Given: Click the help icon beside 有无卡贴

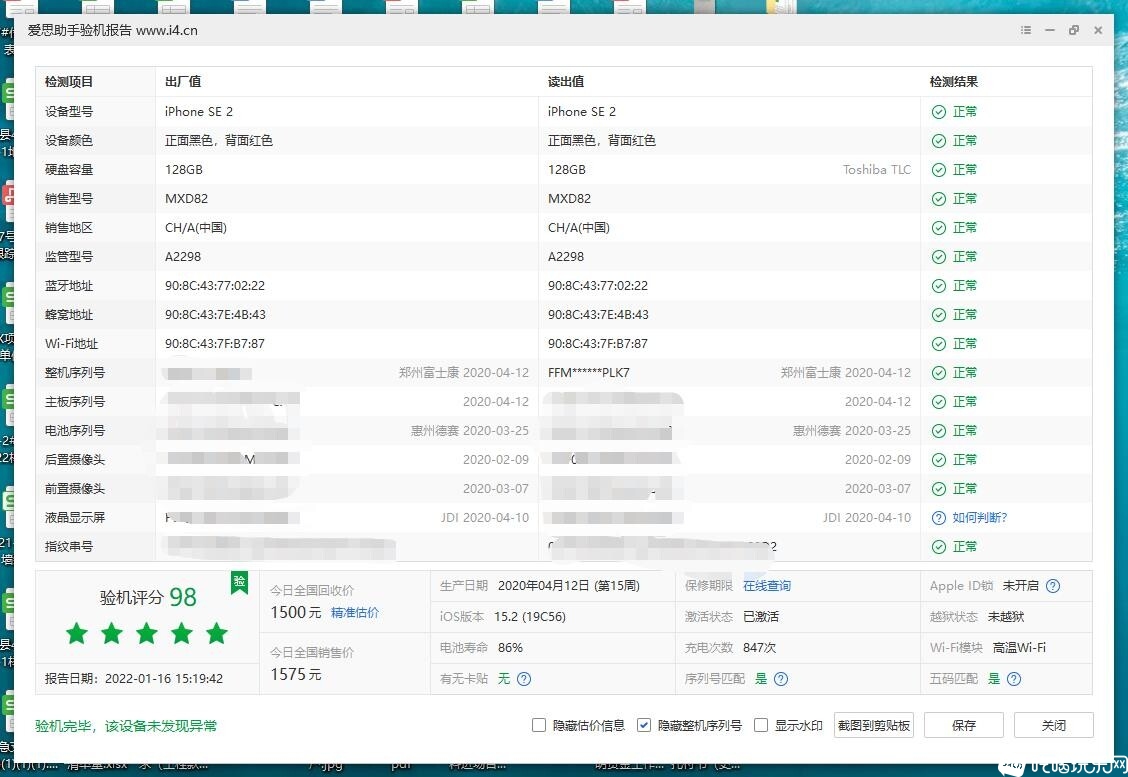Looking at the screenshot, I should 524,678.
